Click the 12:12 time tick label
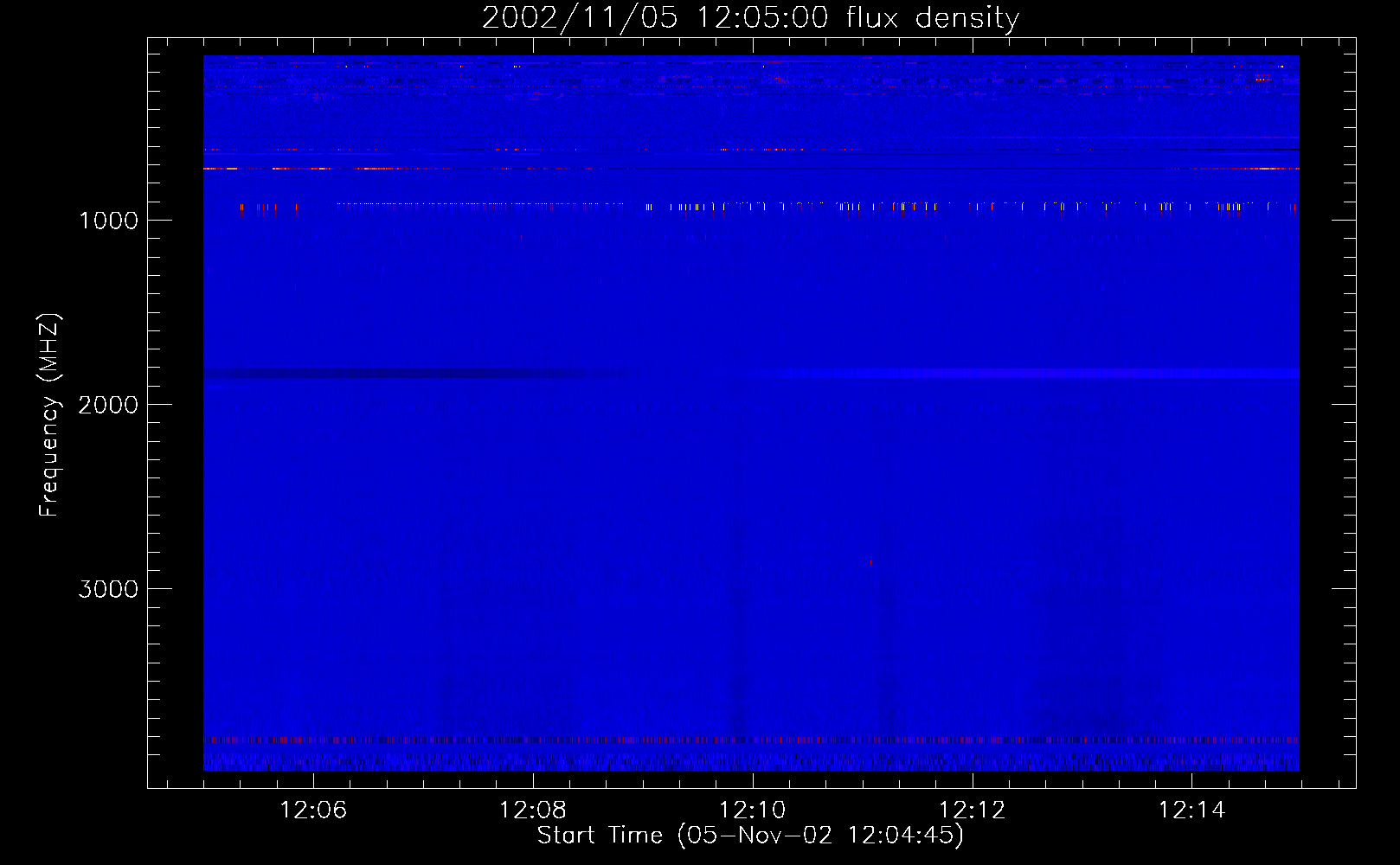 pyautogui.click(x=973, y=810)
